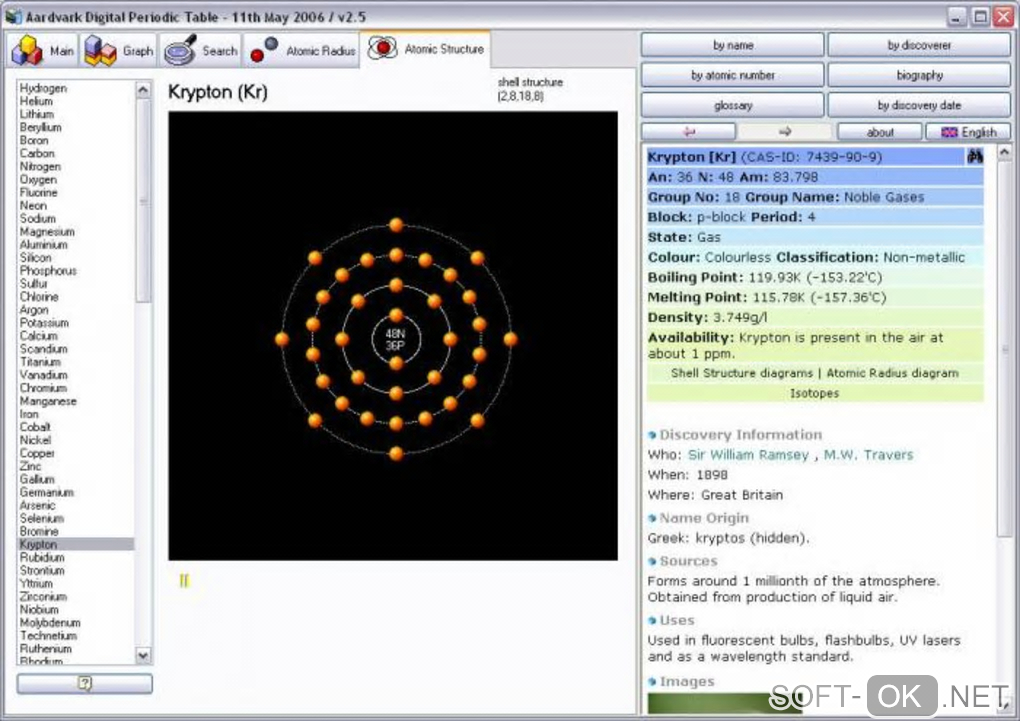Open M.W. Travers biography link
The height and width of the screenshot is (721, 1020).
point(868,454)
